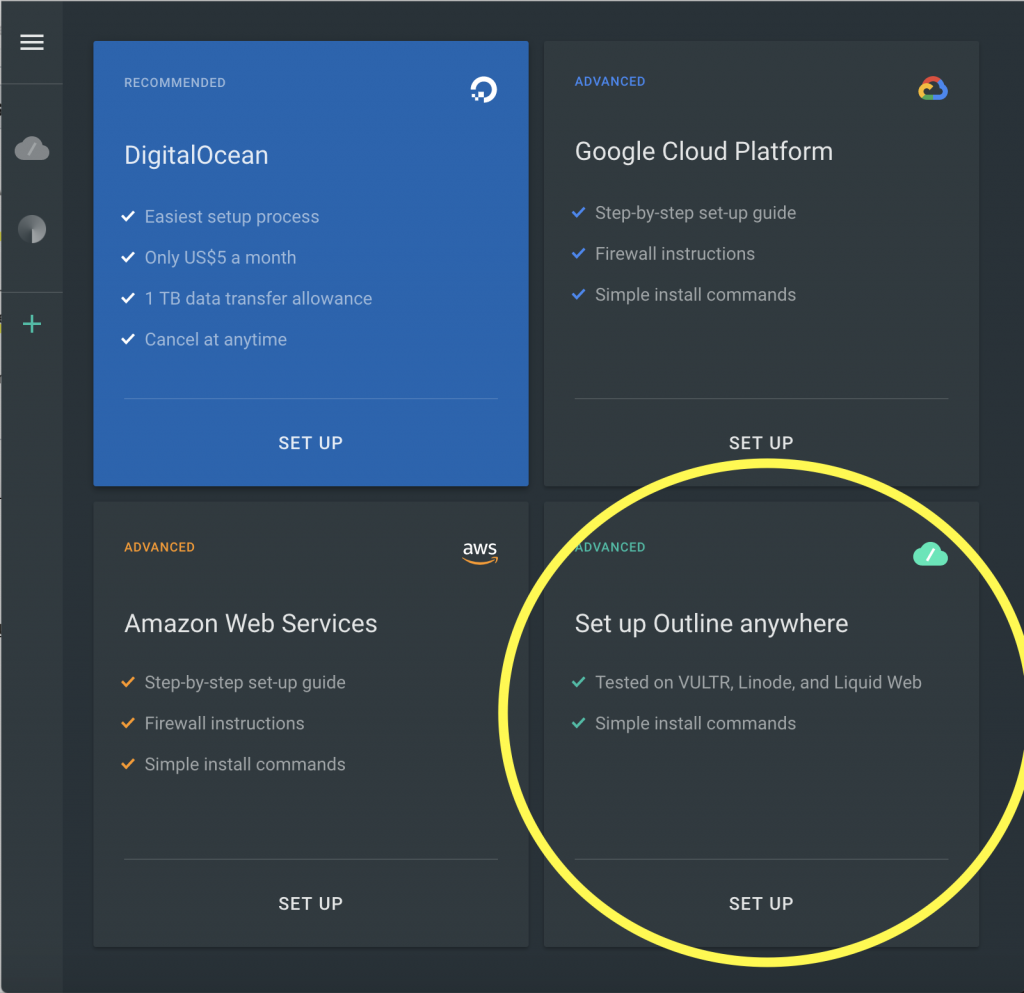The height and width of the screenshot is (993, 1024).
Task: Click the RECOMMENDED label
Action: click(x=175, y=83)
